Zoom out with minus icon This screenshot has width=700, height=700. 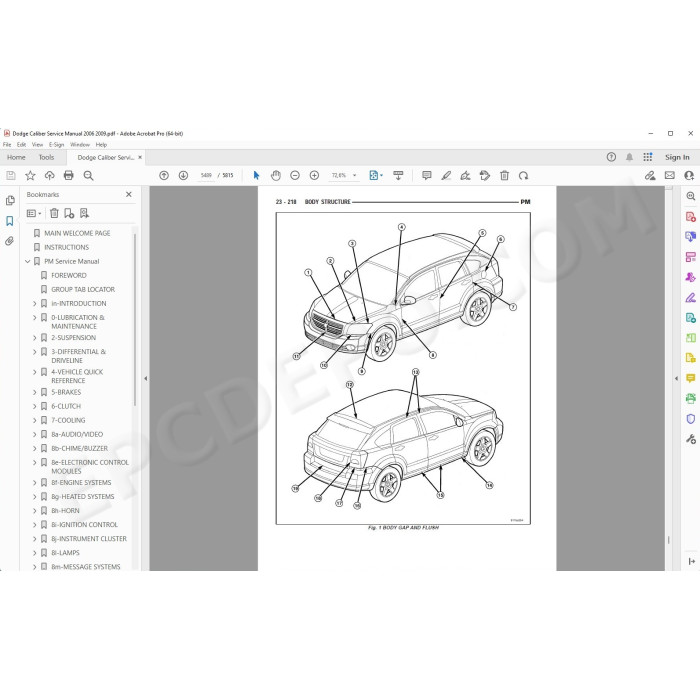tap(295, 175)
